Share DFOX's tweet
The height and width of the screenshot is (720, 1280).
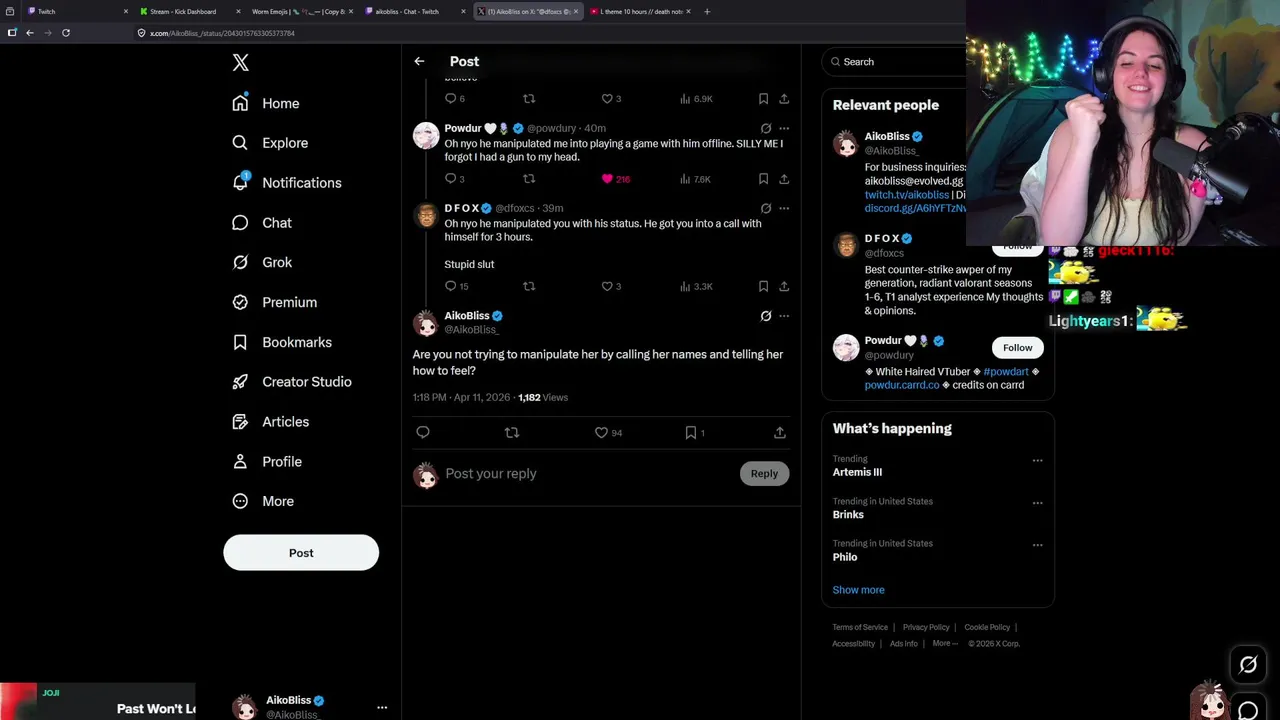point(784,286)
